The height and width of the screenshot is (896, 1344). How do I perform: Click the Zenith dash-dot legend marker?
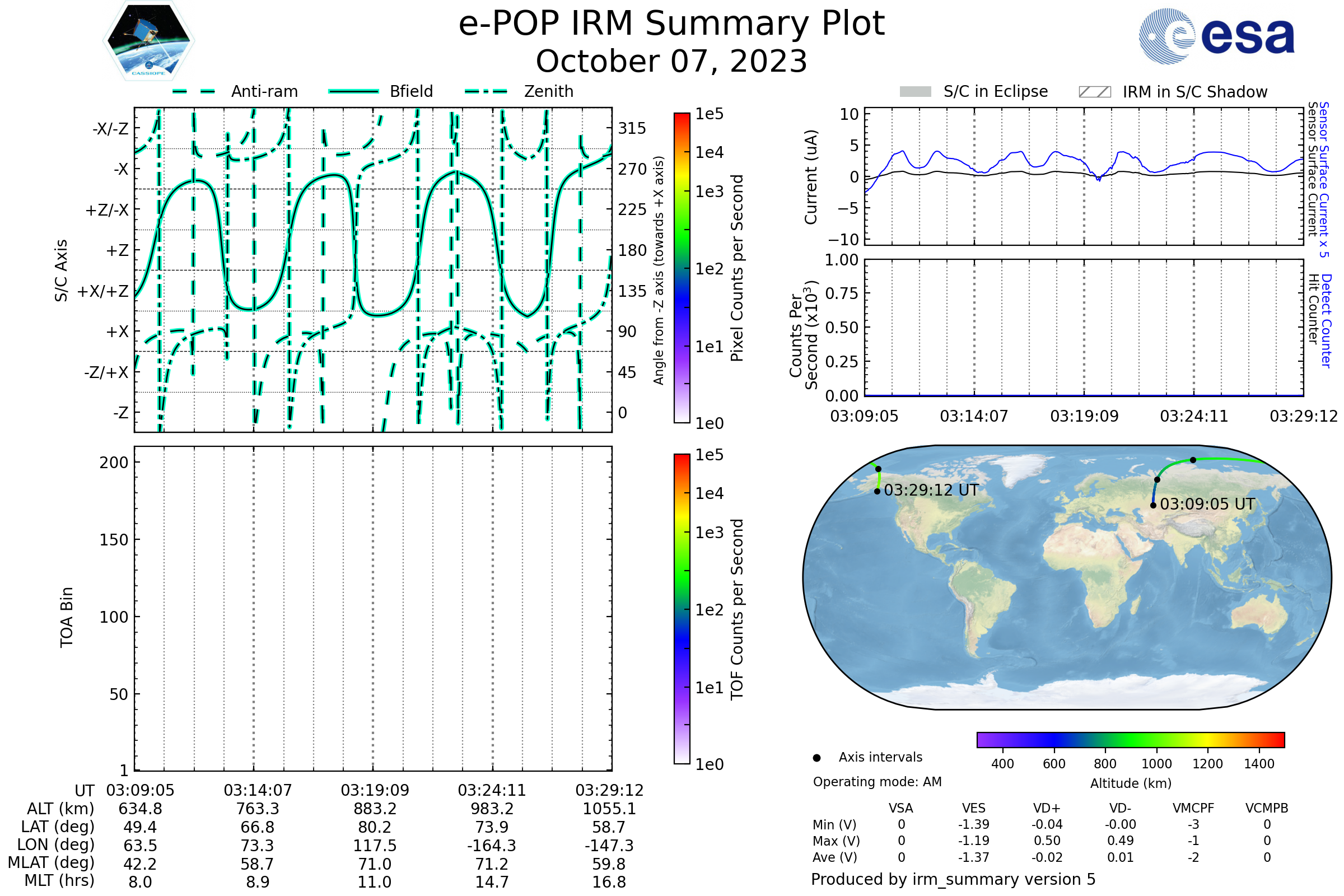click(486, 91)
